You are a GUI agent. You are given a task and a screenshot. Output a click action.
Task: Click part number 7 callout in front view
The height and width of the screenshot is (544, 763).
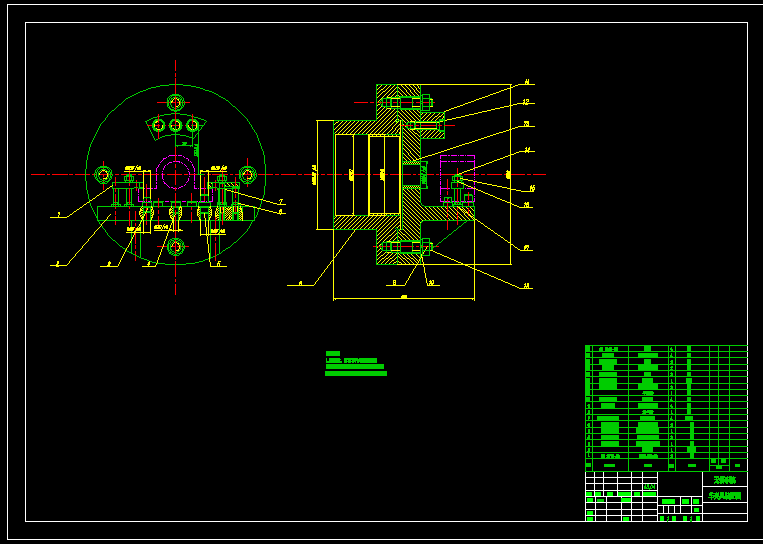281,202
